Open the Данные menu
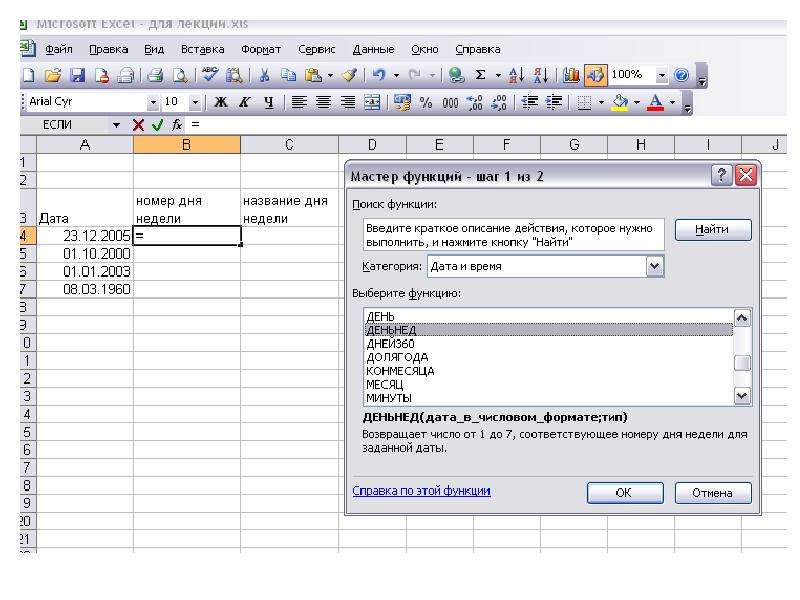Image resolution: width=800 pixels, height=600 pixels. (373, 49)
